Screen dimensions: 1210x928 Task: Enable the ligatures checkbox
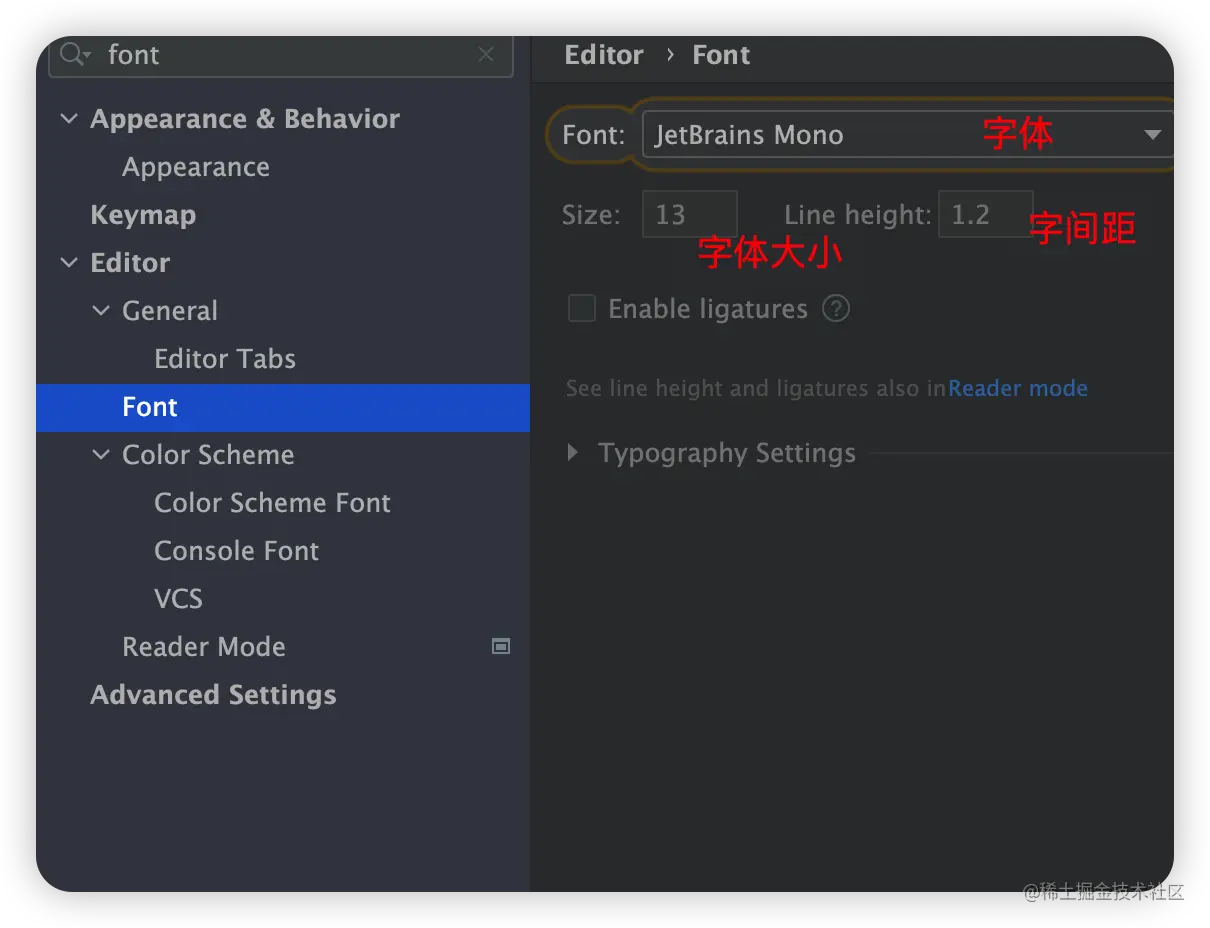click(x=582, y=309)
